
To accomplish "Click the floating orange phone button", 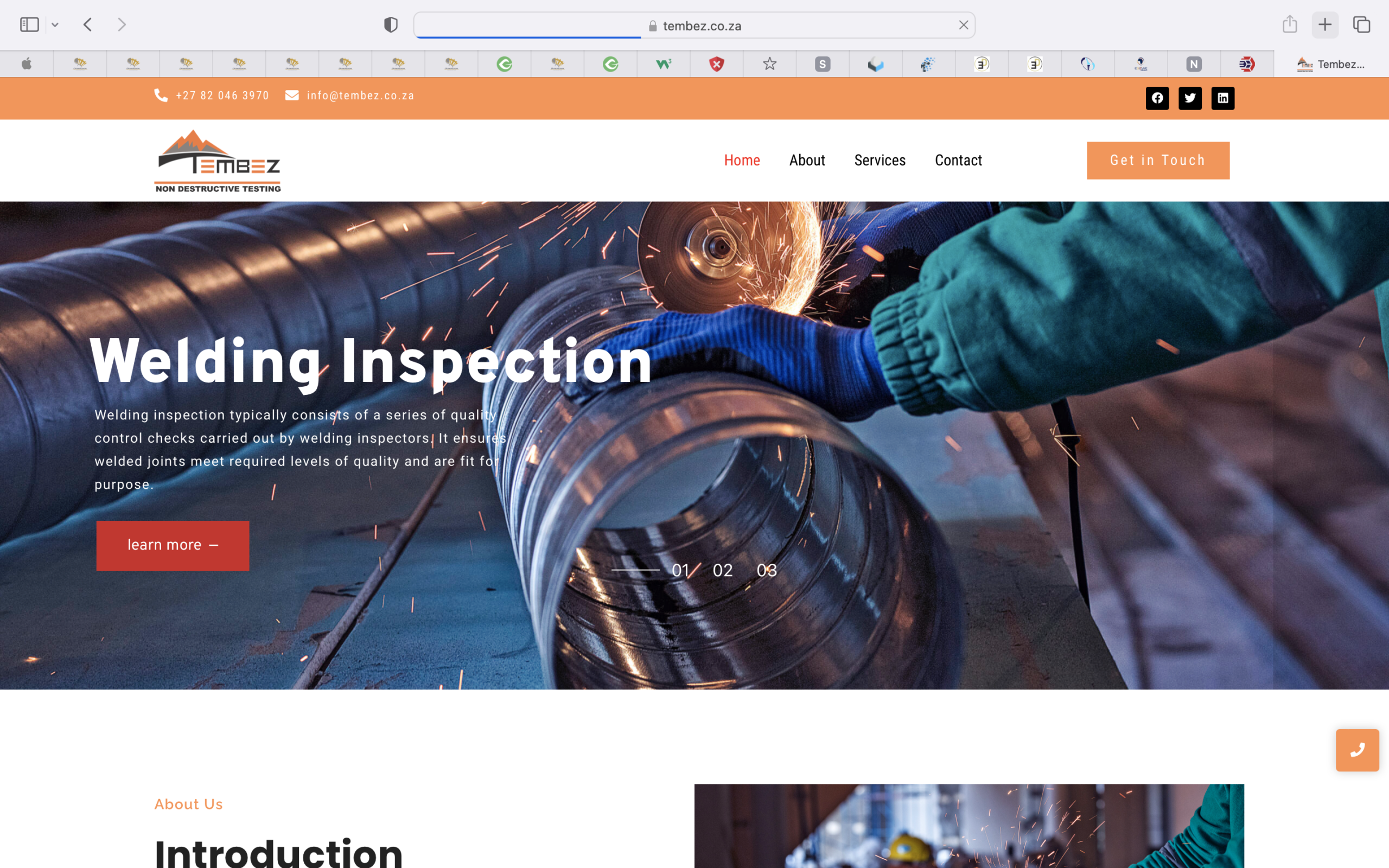I will pyautogui.click(x=1357, y=750).
